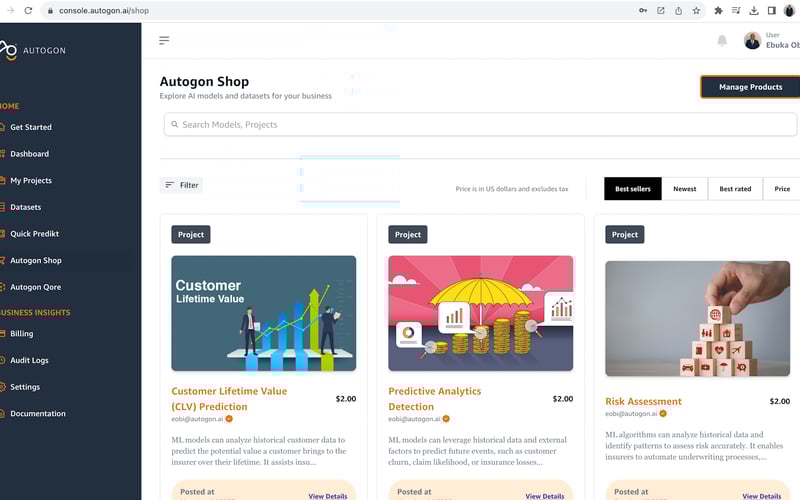The width and height of the screenshot is (800, 500).
Task: Open Documentation
Action: [38, 414]
